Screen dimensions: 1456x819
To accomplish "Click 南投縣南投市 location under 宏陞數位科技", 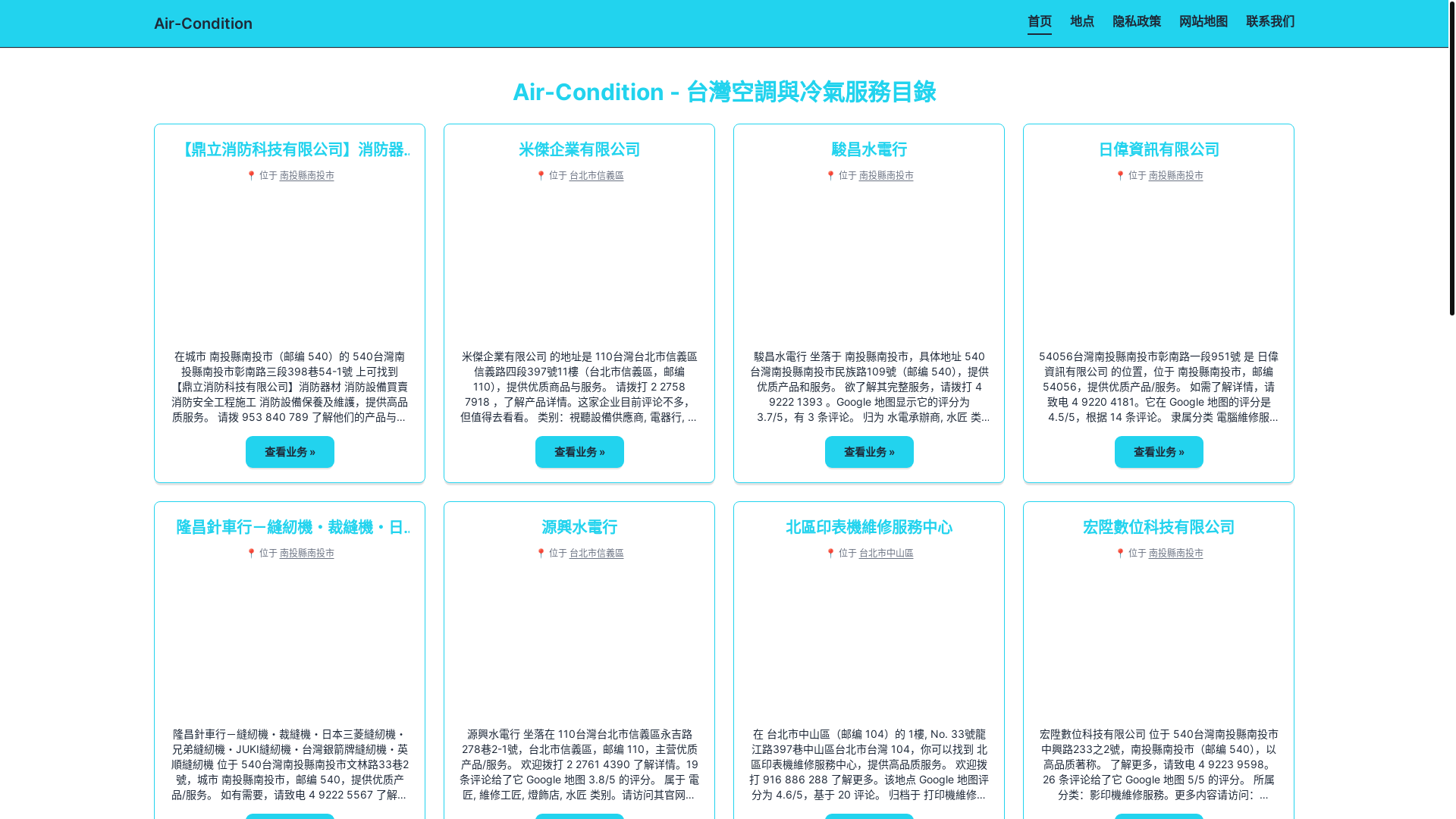I will pyautogui.click(x=1176, y=553).
